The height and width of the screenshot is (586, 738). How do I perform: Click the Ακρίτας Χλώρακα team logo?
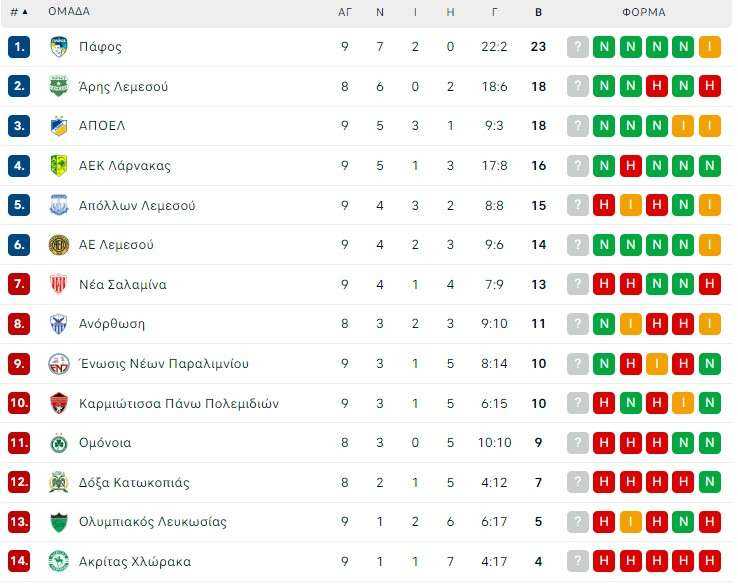pyautogui.click(x=59, y=561)
